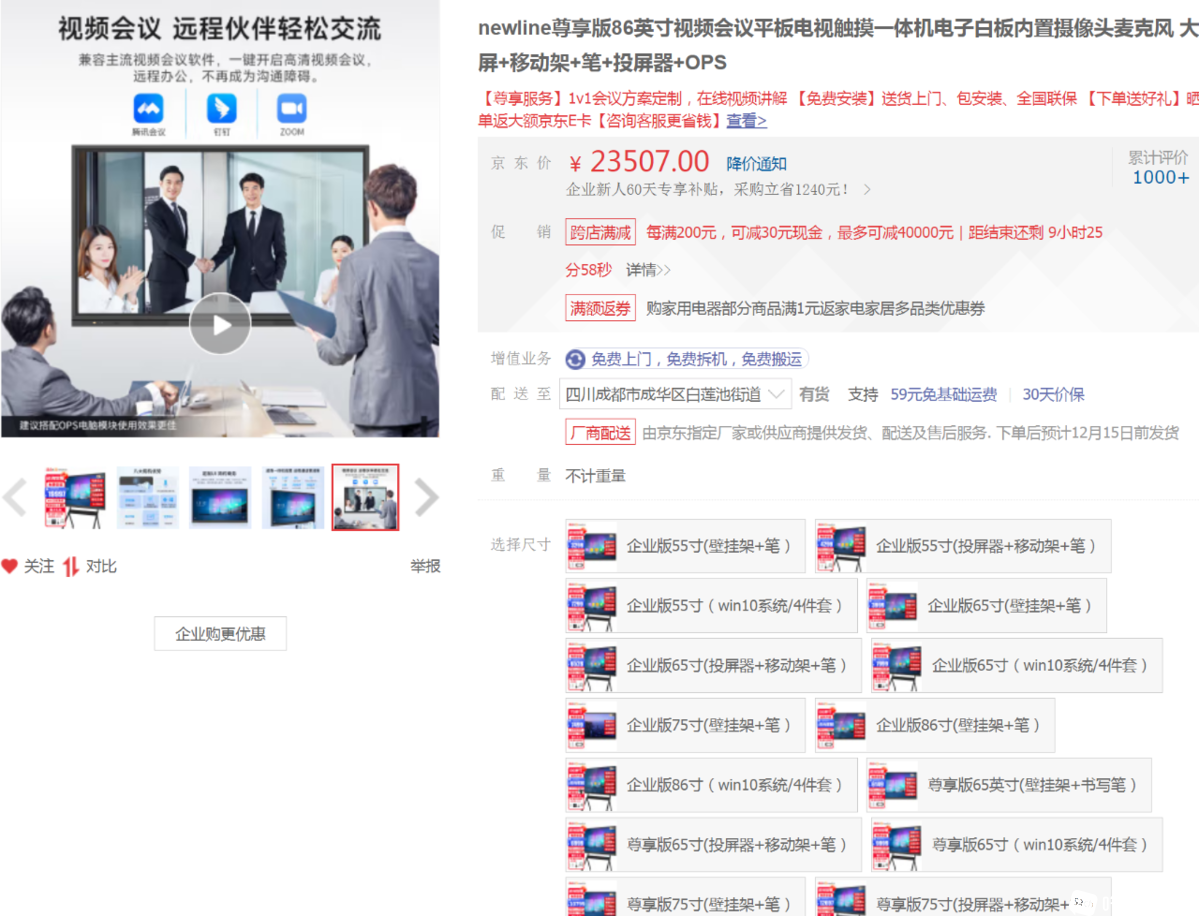The height and width of the screenshot is (916, 1199).
Task: Click the ZOOM app icon in image
Action: 292,109
